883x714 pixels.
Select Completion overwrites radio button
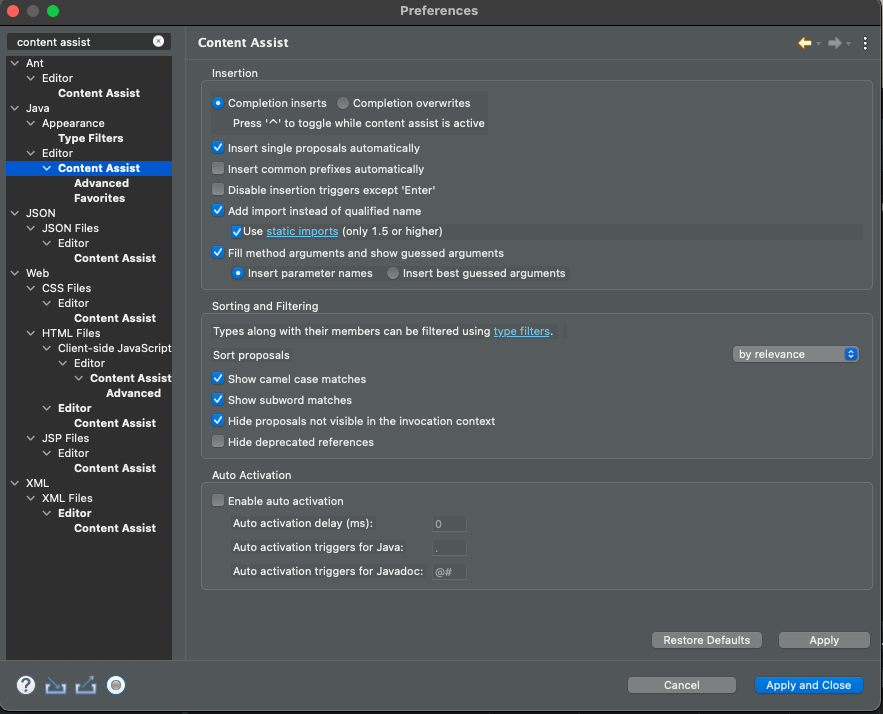[x=342, y=103]
